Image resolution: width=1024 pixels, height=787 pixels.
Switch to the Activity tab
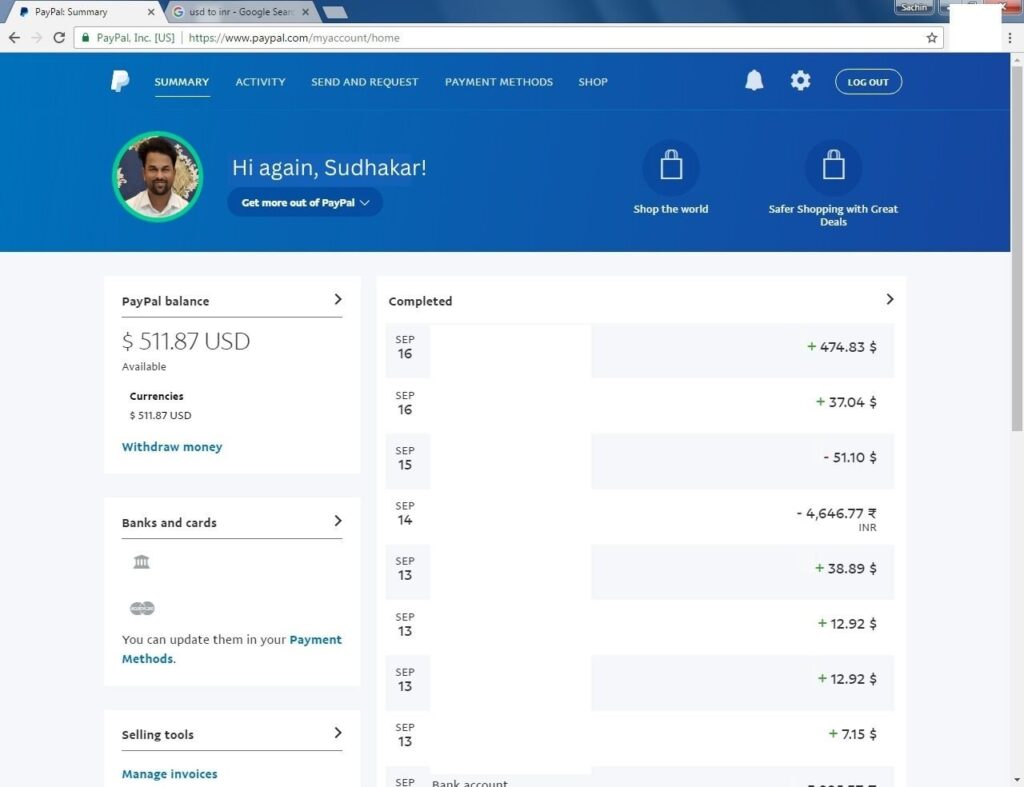(x=260, y=82)
